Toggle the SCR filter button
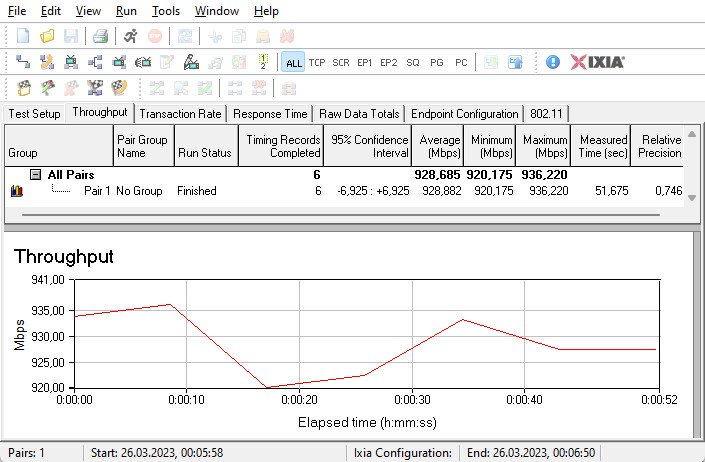Screen dimensions: 705x462 pos(341,62)
